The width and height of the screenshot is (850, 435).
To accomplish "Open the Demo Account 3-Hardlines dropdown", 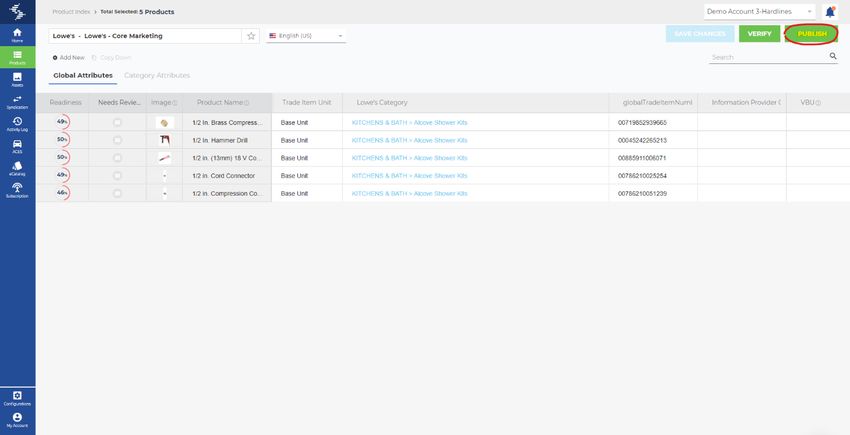I will pyautogui.click(x=759, y=11).
